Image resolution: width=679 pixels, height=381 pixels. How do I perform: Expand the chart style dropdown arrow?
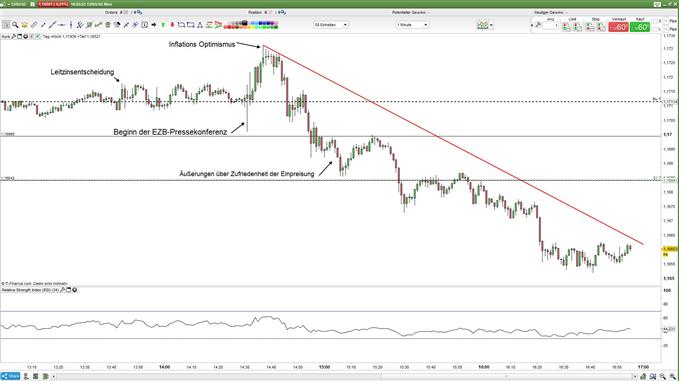491,25
